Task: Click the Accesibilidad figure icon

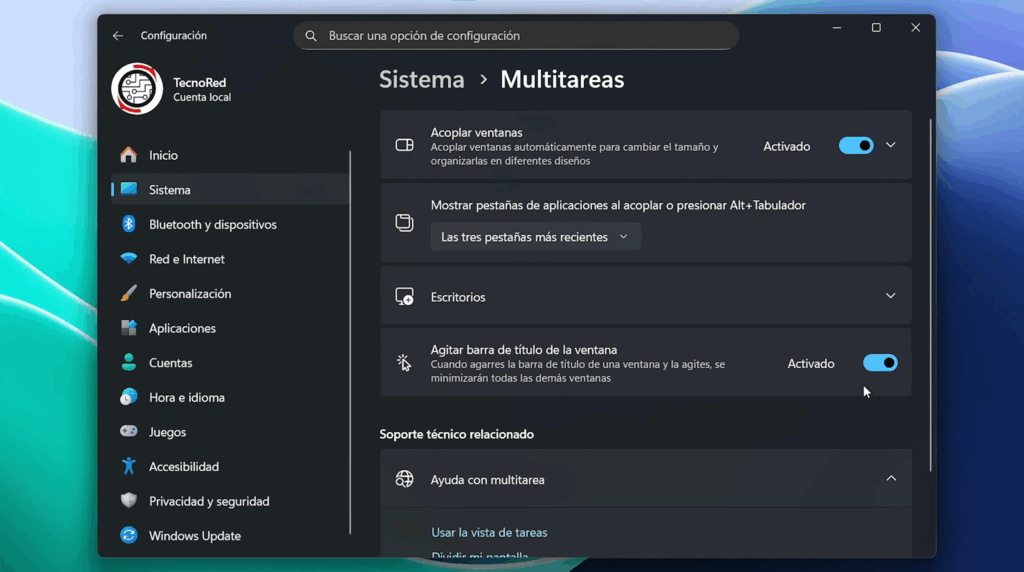Action: [129, 467]
